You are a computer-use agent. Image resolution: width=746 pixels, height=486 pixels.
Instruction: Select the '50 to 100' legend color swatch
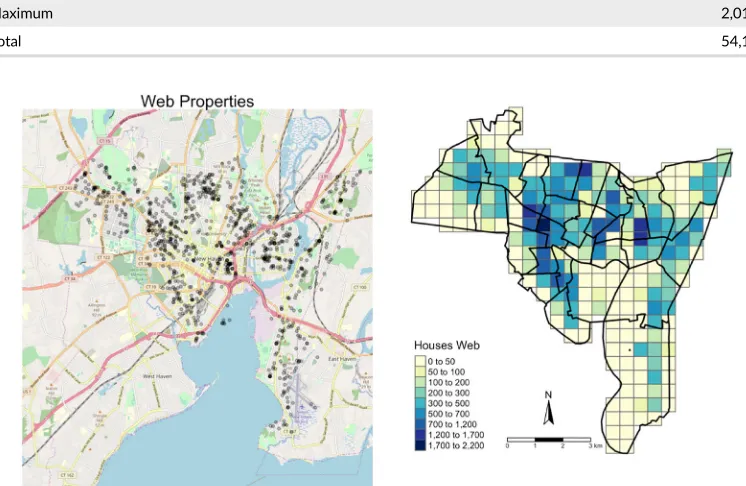[420, 371]
